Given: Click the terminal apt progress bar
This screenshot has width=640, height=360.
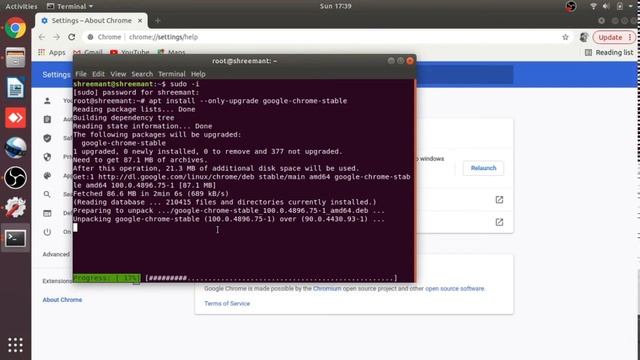Looking at the screenshot, I should pos(235,278).
